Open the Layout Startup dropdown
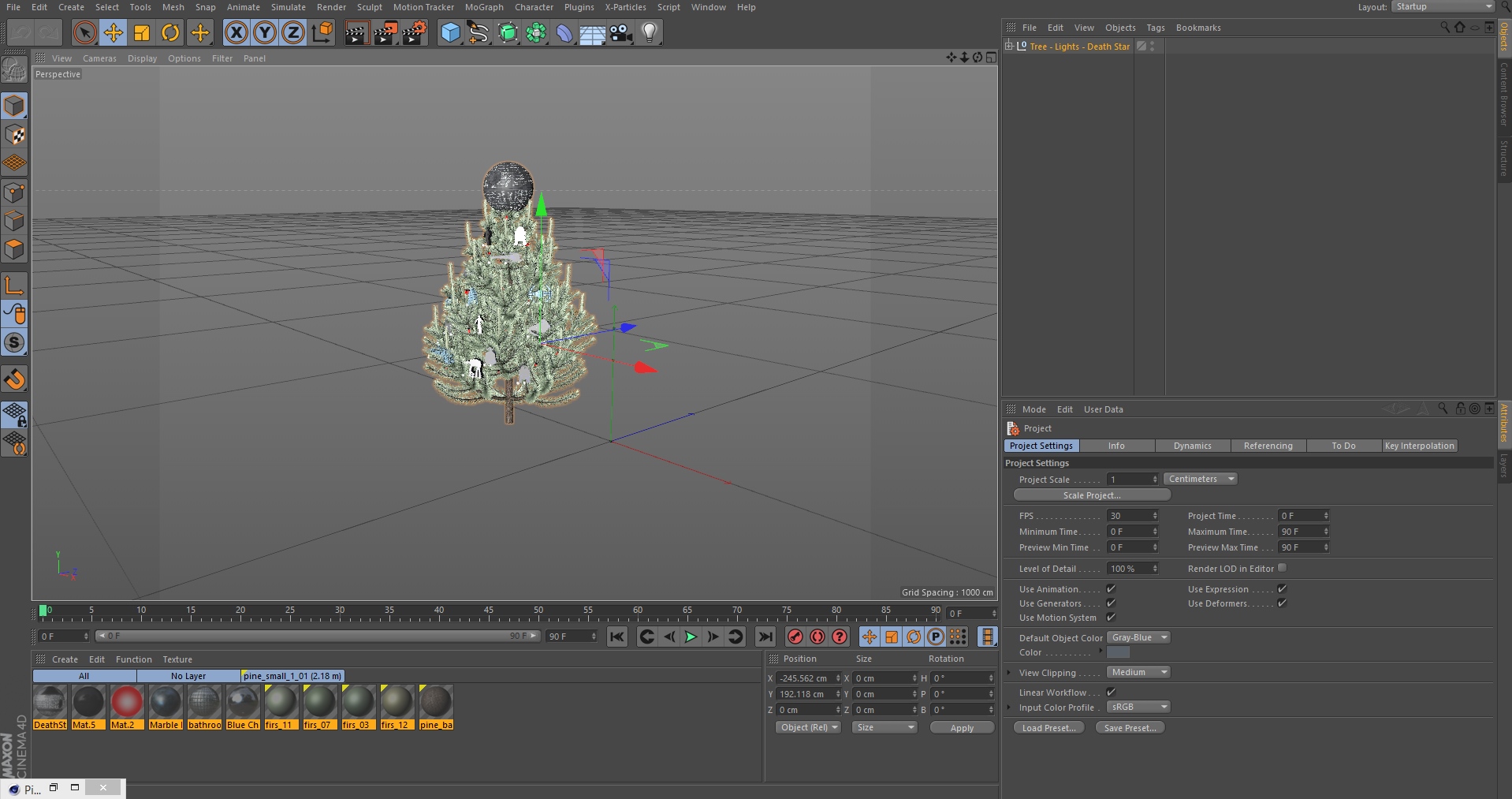The height and width of the screenshot is (799, 1512). (1443, 6)
